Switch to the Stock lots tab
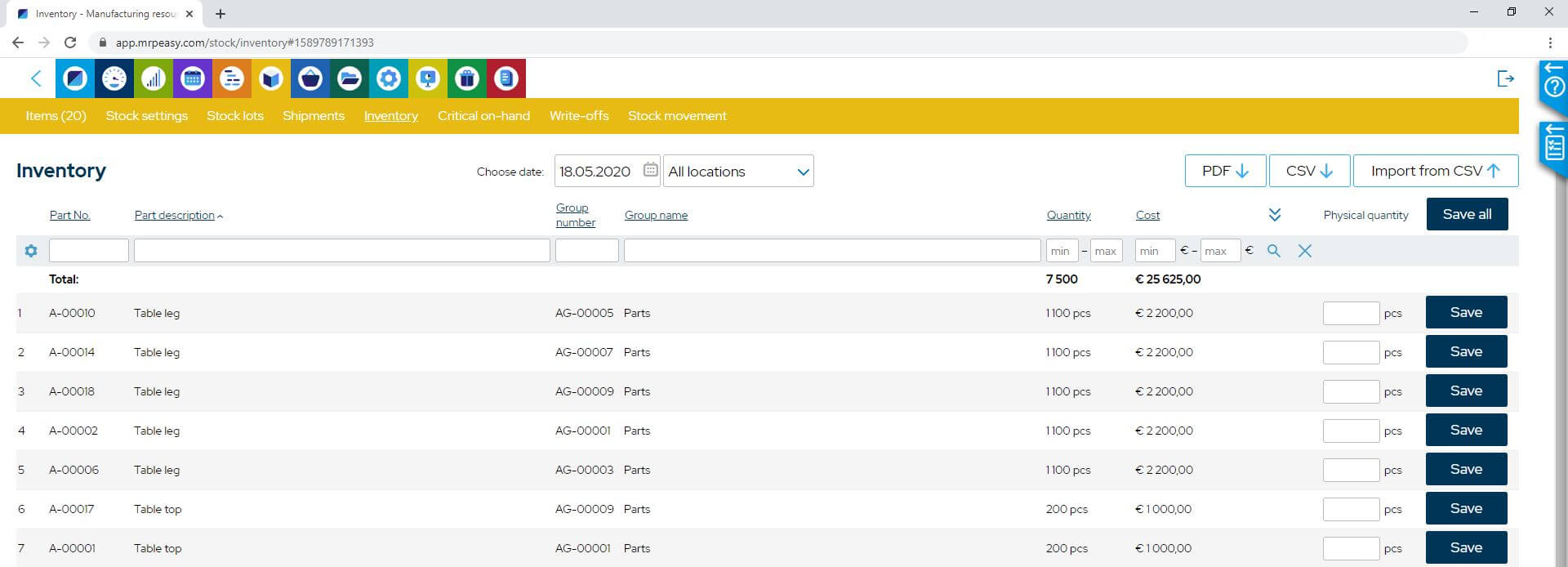 [235, 116]
